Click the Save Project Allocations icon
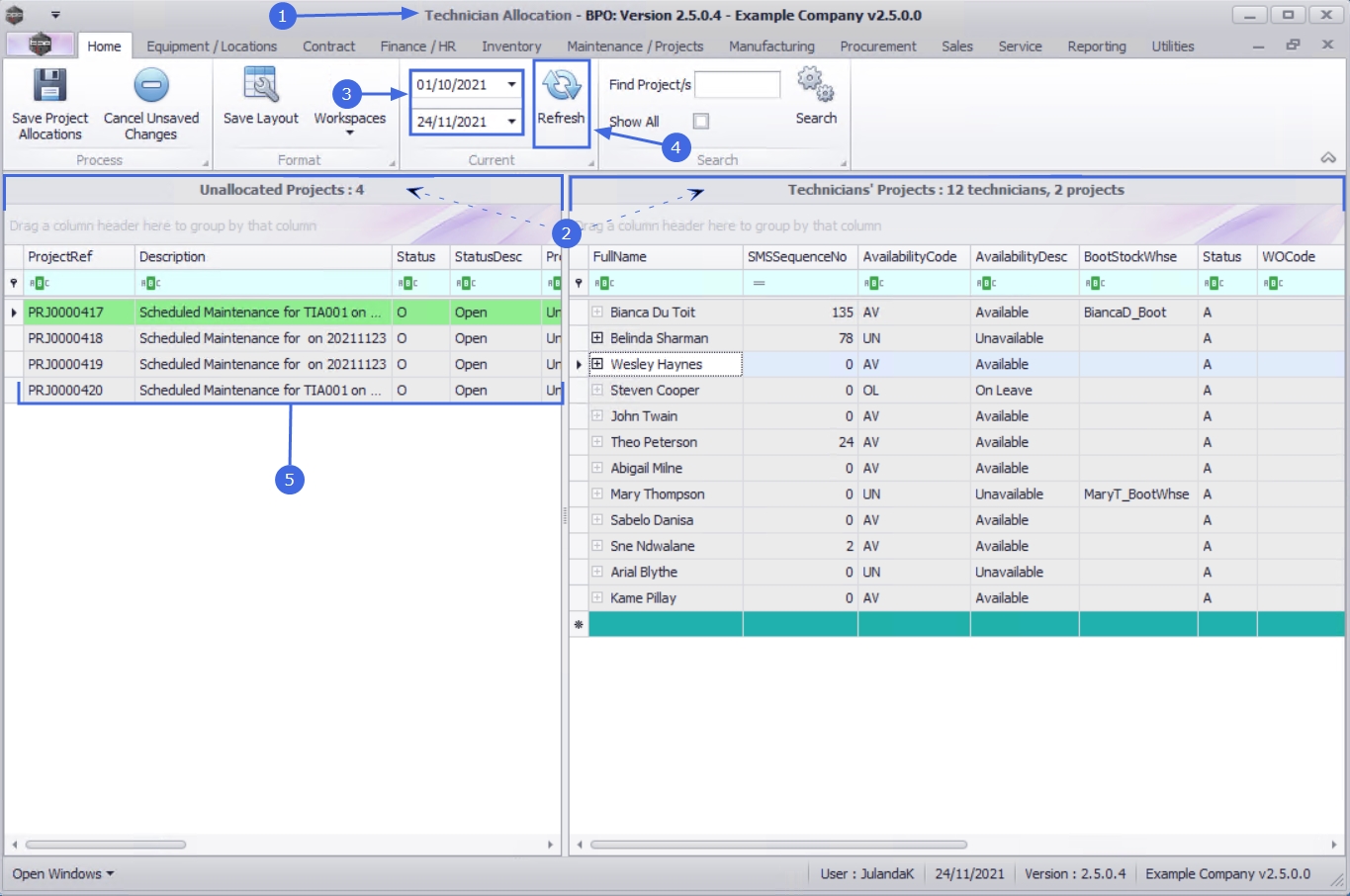 pos(49,86)
